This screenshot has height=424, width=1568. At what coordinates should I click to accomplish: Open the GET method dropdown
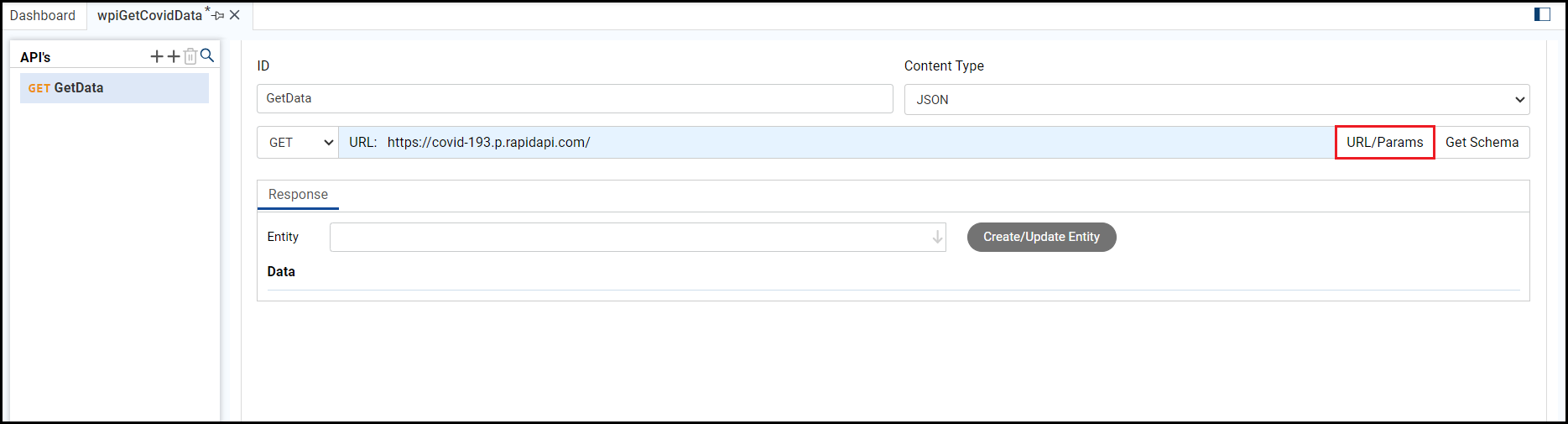coord(298,143)
